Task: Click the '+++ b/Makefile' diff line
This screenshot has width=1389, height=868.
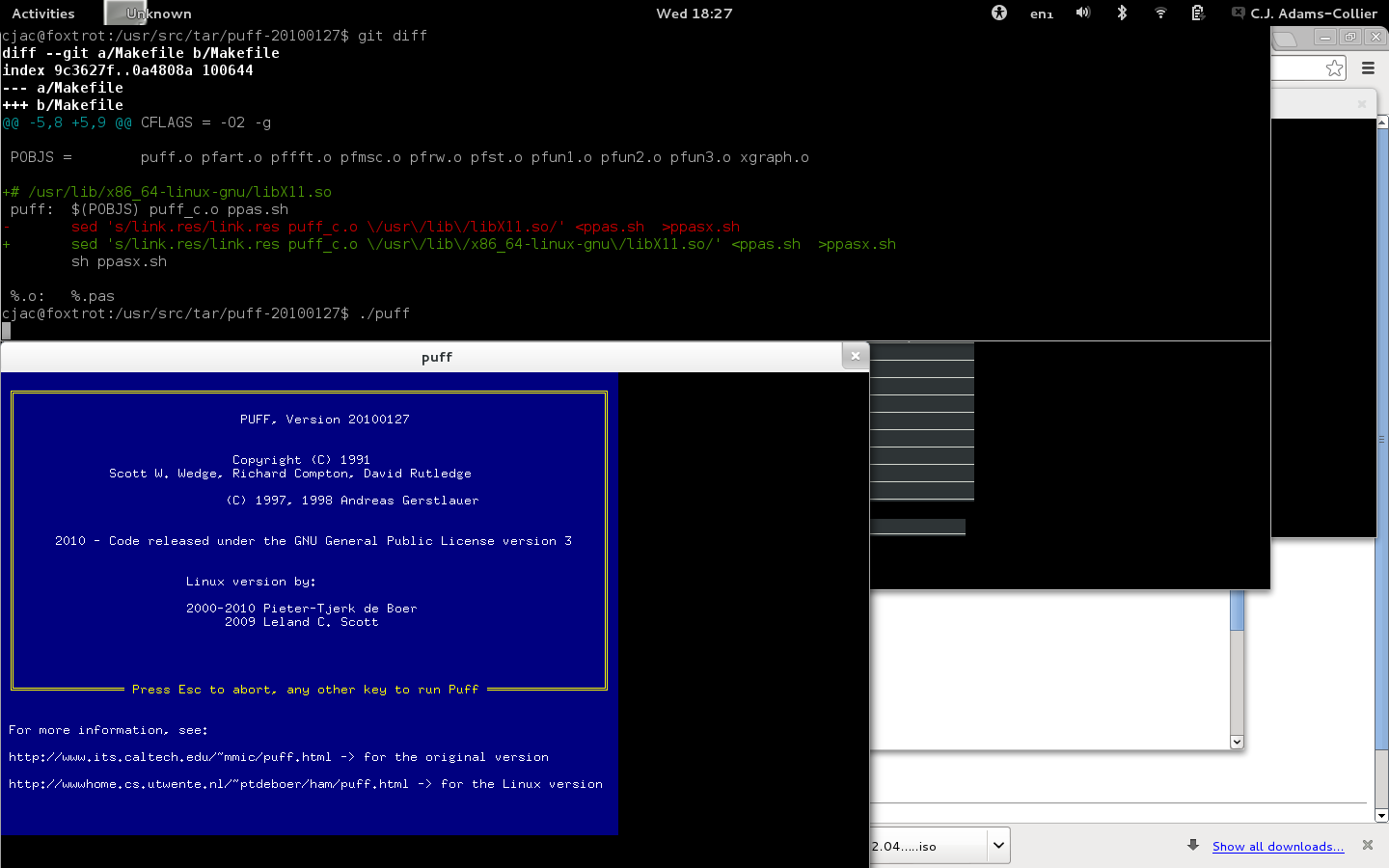Action: (63, 105)
